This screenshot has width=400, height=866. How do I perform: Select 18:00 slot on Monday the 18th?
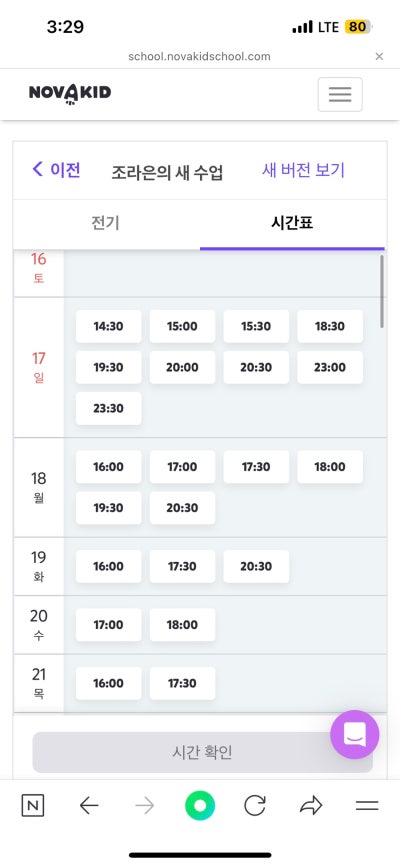tap(330, 467)
